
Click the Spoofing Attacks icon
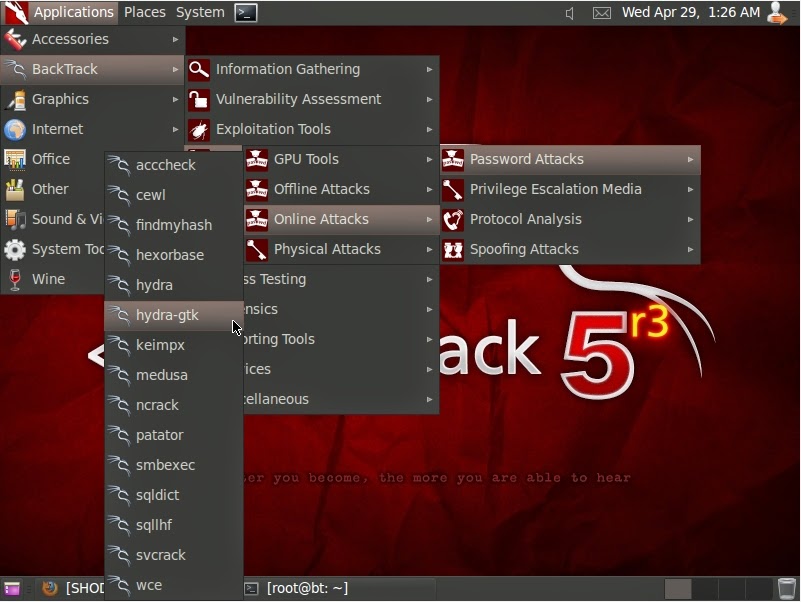453,249
